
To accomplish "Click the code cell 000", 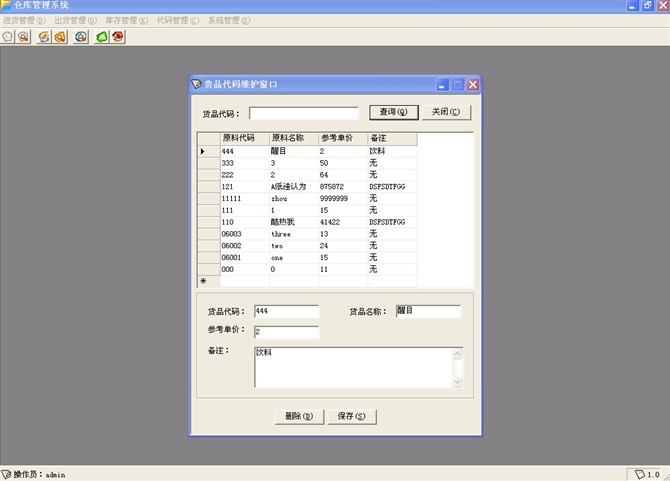I will click(x=245, y=270).
